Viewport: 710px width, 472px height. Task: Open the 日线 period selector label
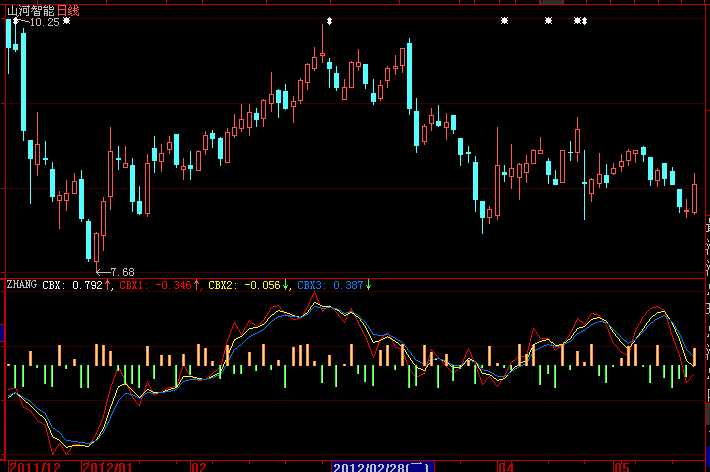tap(67, 9)
